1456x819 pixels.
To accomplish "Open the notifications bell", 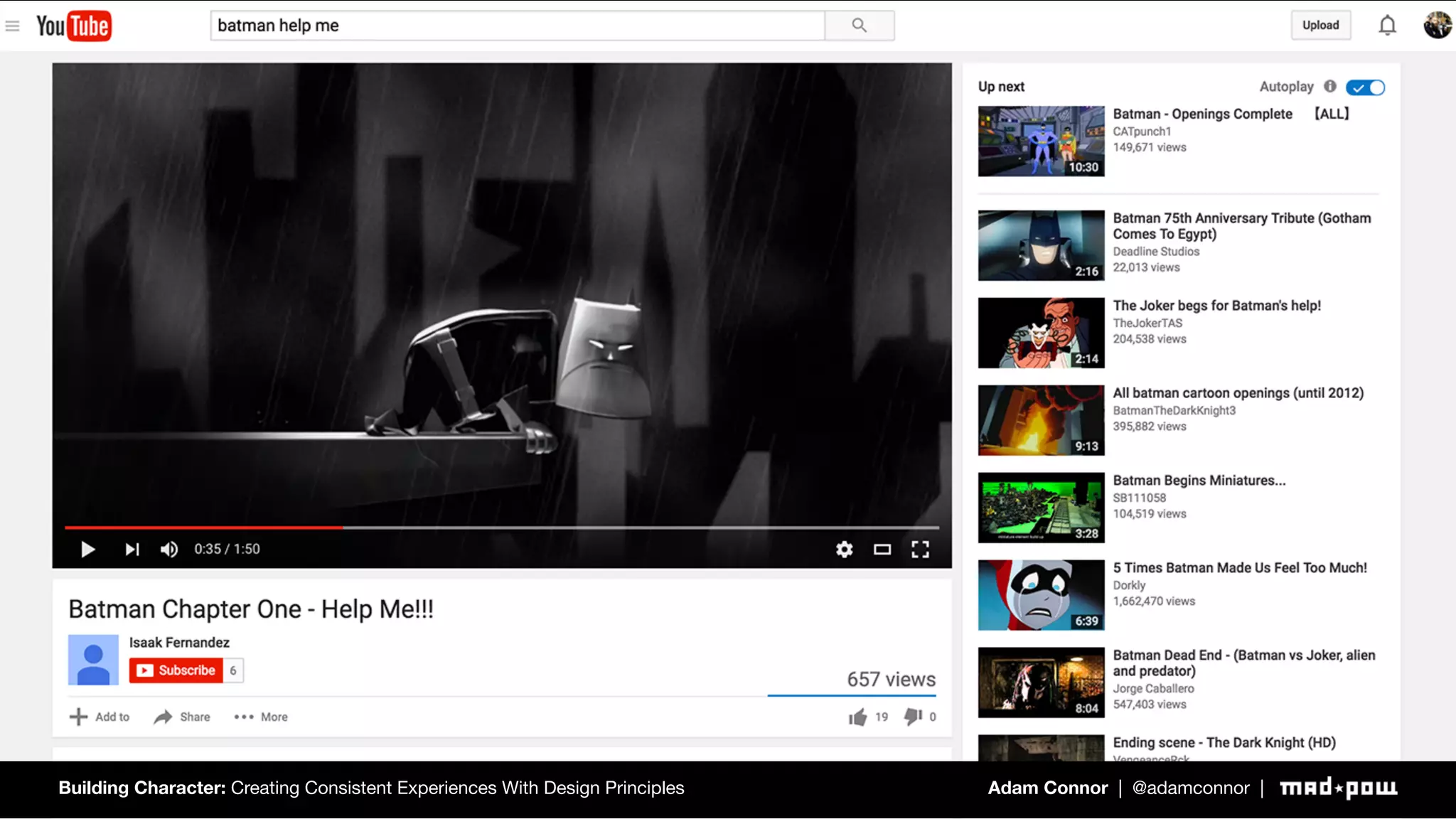I will tap(1387, 26).
